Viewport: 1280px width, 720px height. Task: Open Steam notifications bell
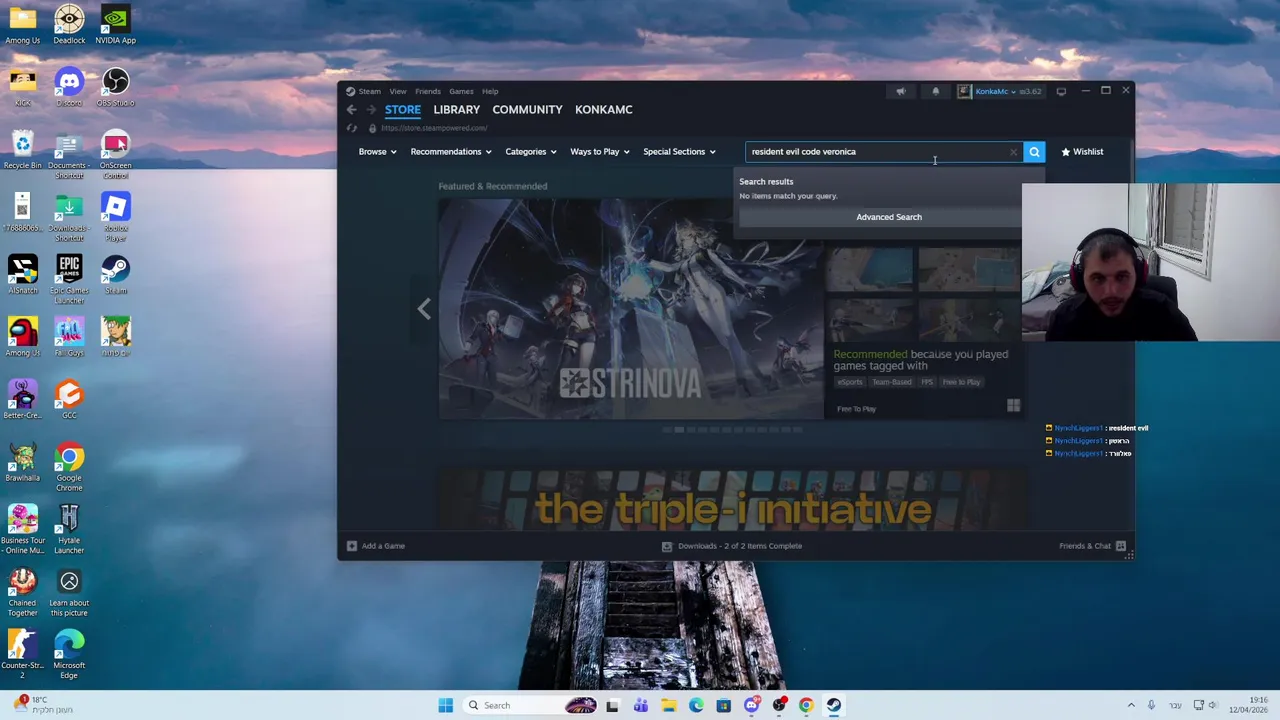coord(936,91)
